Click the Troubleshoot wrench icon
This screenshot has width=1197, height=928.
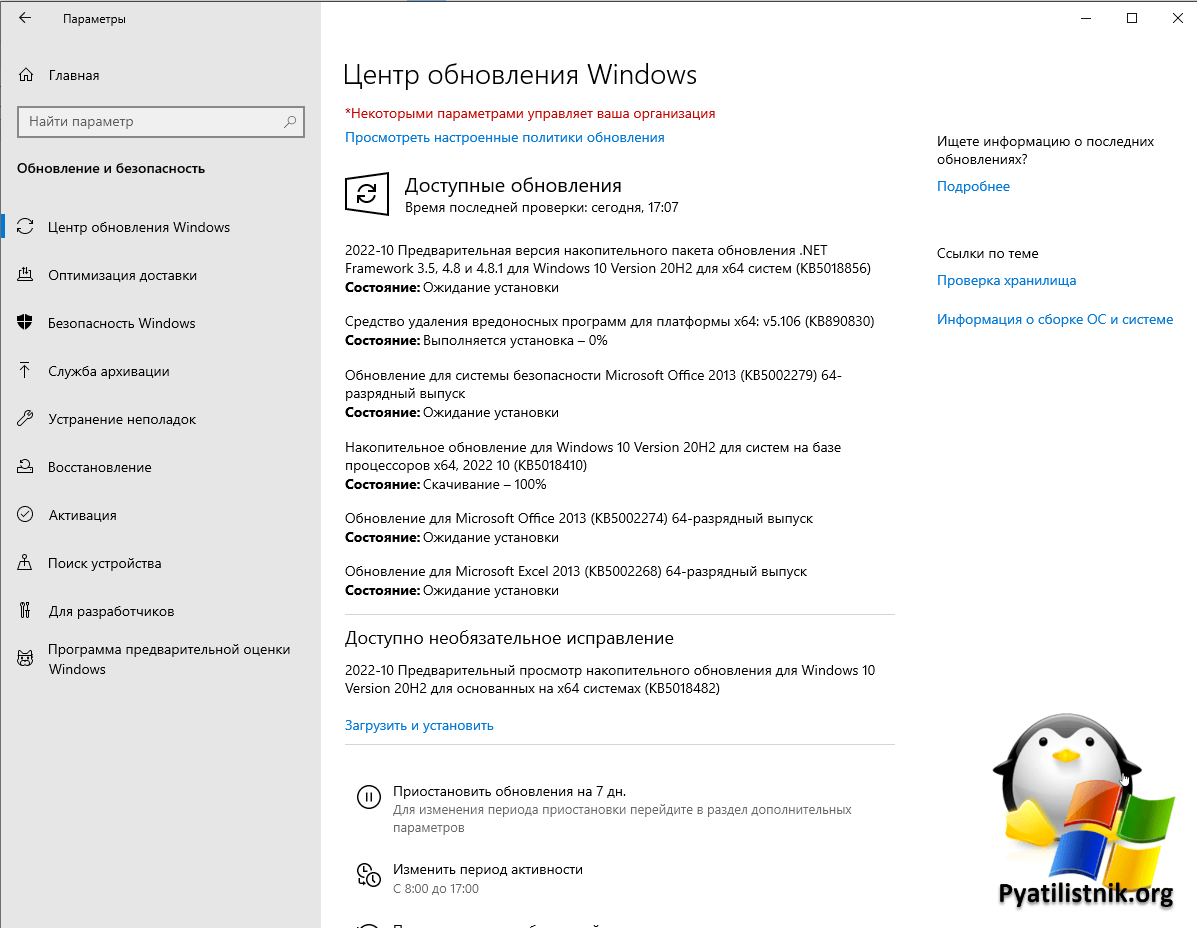point(26,419)
